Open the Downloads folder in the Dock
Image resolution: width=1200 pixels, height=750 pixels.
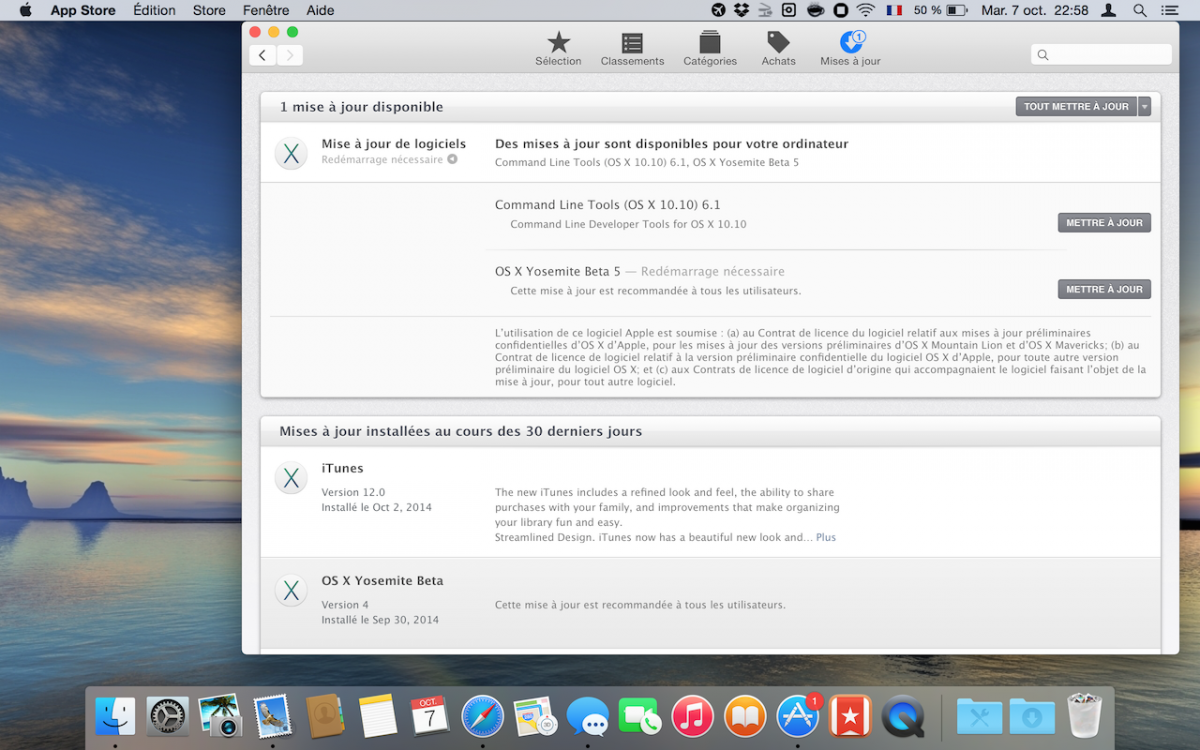pyautogui.click(x=1032, y=716)
